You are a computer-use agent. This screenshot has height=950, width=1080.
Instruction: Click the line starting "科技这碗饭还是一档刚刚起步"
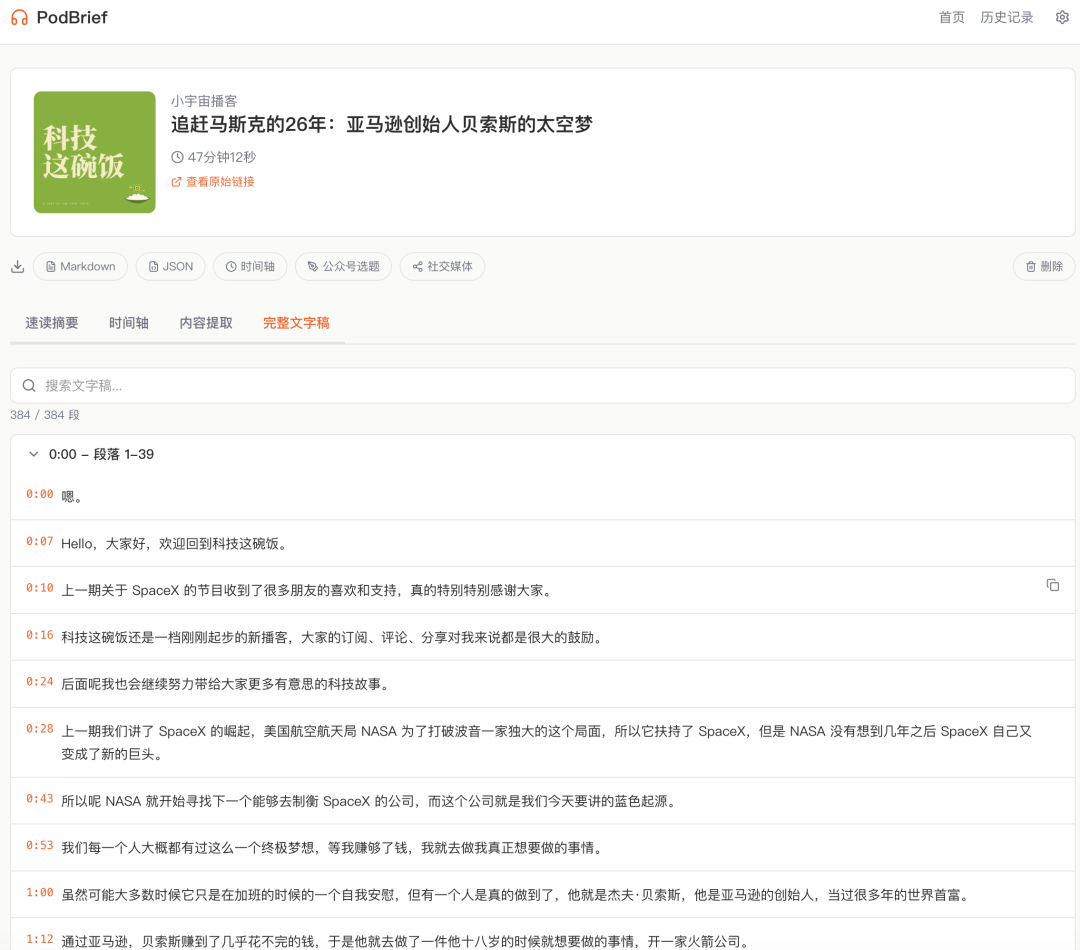click(333, 637)
